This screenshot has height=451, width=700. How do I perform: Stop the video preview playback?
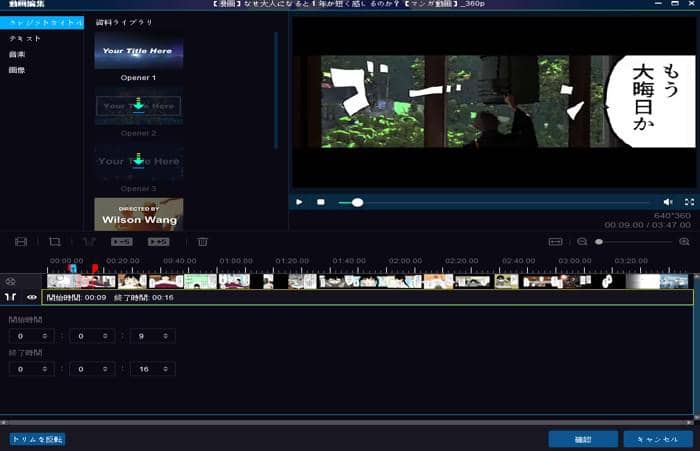pyautogui.click(x=321, y=202)
